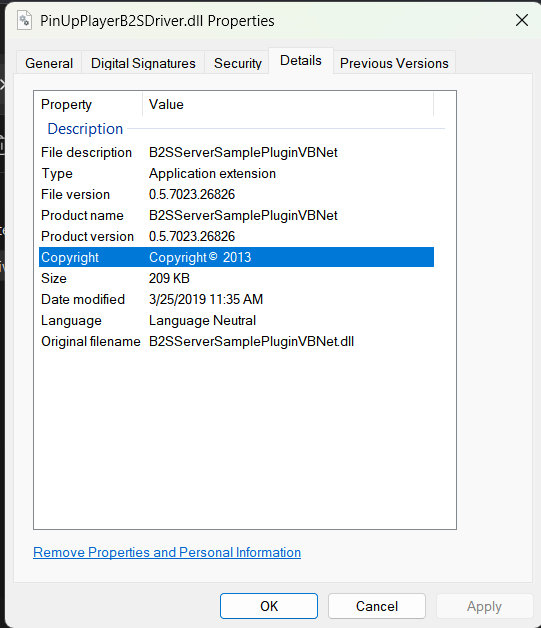Click the DLL file icon in title bar
The image size is (541, 628).
(24, 20)
